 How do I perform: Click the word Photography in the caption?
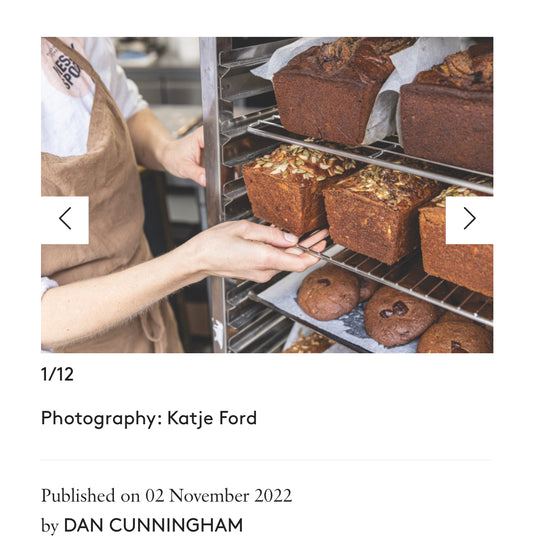99,418
